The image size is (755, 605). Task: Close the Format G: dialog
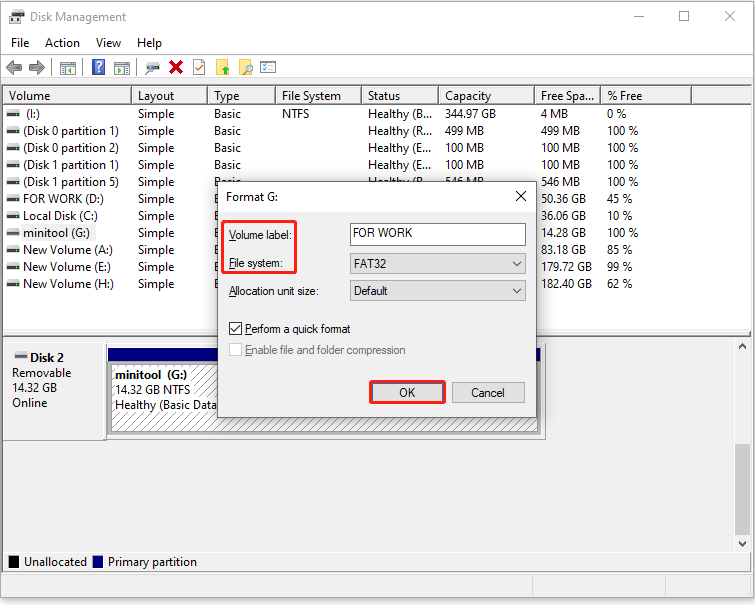[521, 196]
